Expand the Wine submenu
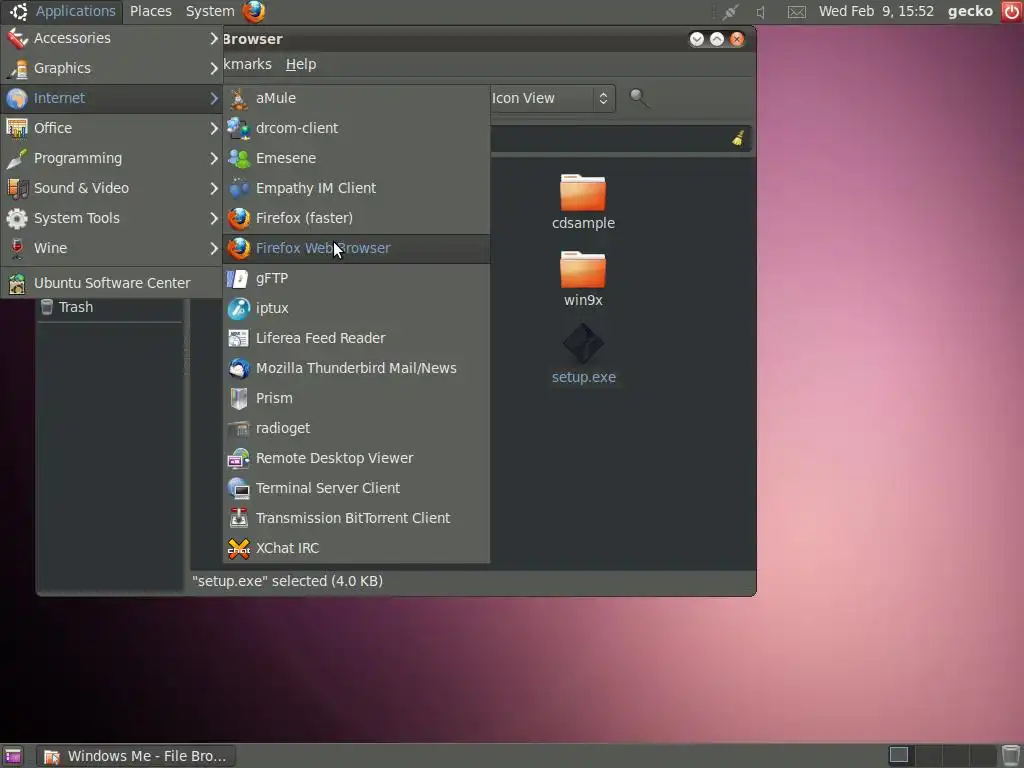This screenshot has height=768, width=1024. click(112, 248)
